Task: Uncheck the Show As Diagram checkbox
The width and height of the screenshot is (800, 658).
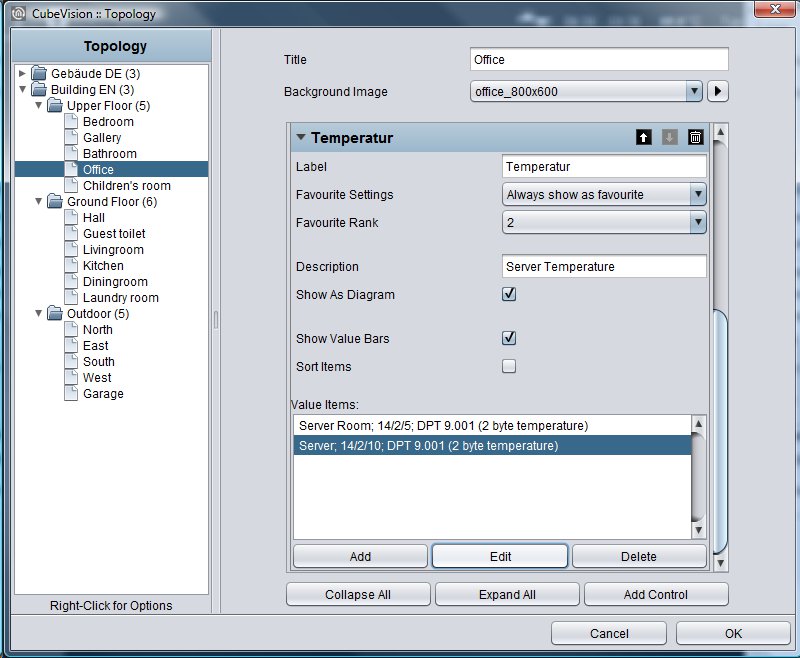Action: [509, 294]
